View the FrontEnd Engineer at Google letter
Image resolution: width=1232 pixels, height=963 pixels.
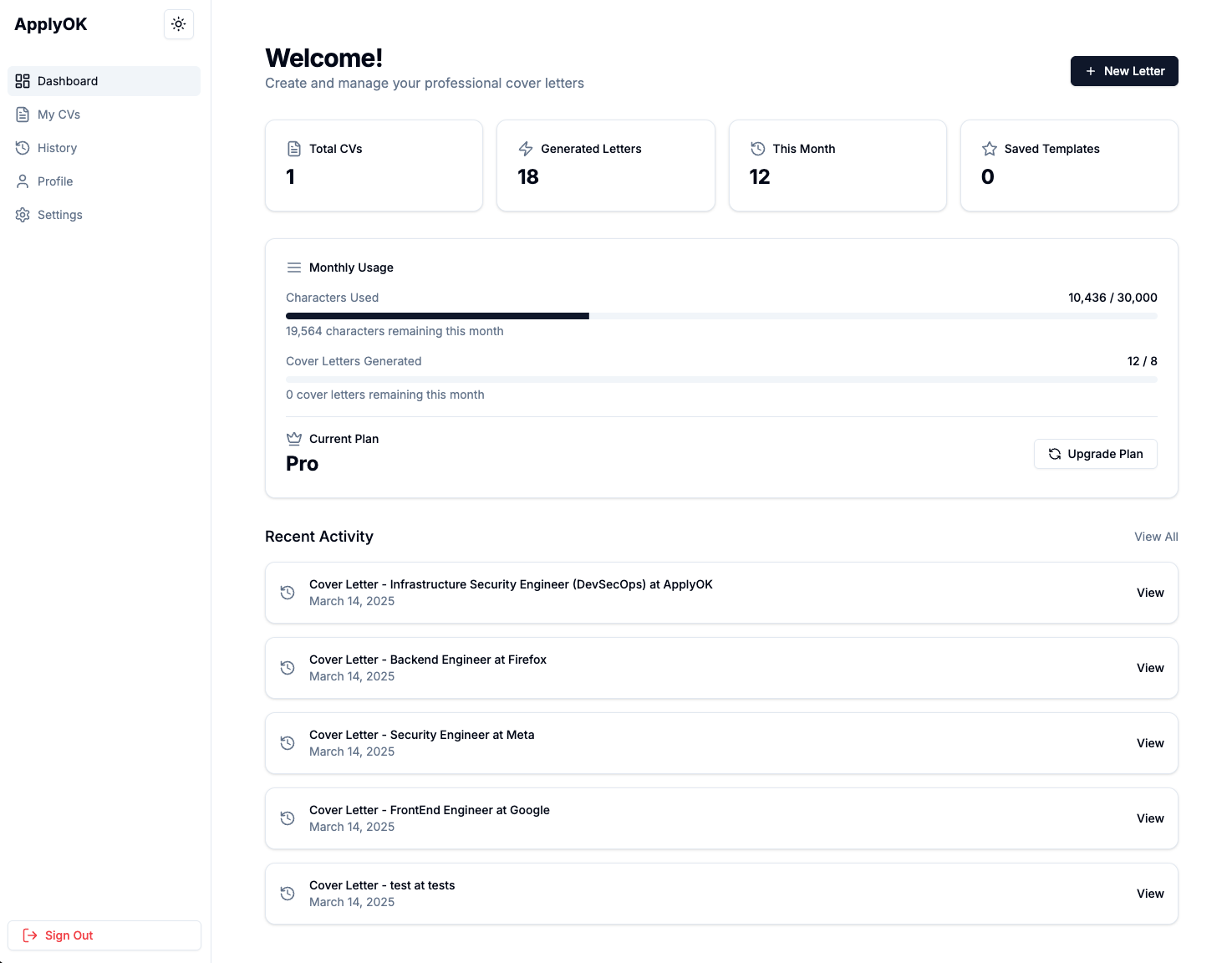point(1150,818)
